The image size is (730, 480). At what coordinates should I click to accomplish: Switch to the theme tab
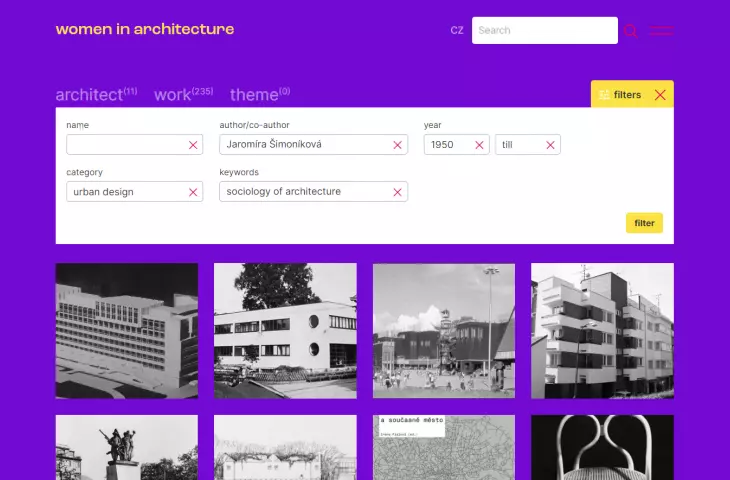click(x=260, y=94)
